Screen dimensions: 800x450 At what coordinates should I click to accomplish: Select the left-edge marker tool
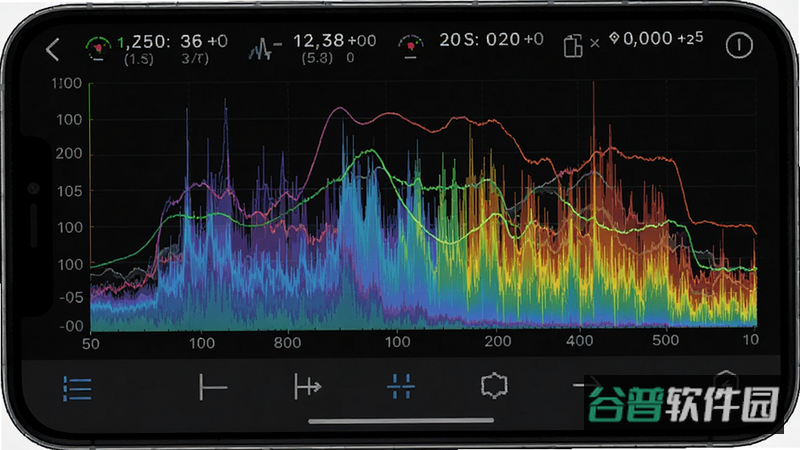[213, 387]
